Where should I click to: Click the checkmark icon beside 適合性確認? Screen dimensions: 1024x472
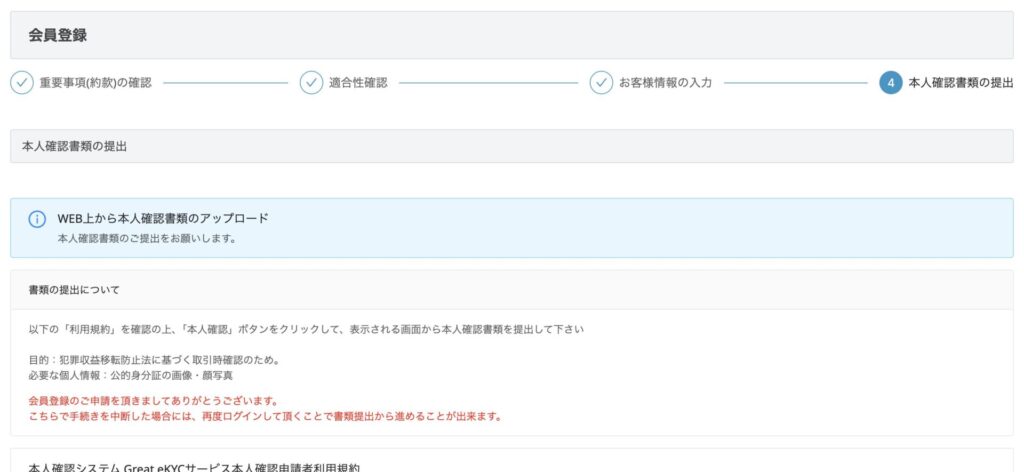tap(311, 83)
